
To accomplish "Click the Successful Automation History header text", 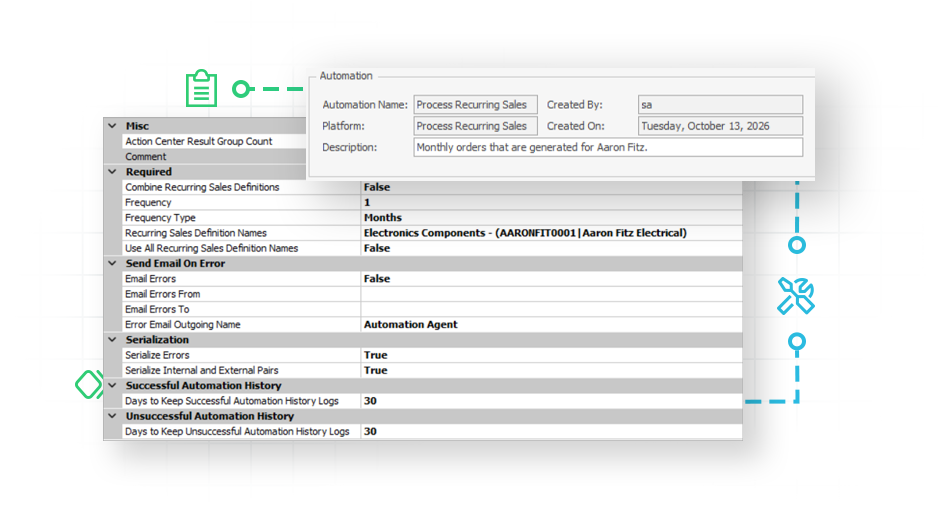I will [x=203, y=385].
